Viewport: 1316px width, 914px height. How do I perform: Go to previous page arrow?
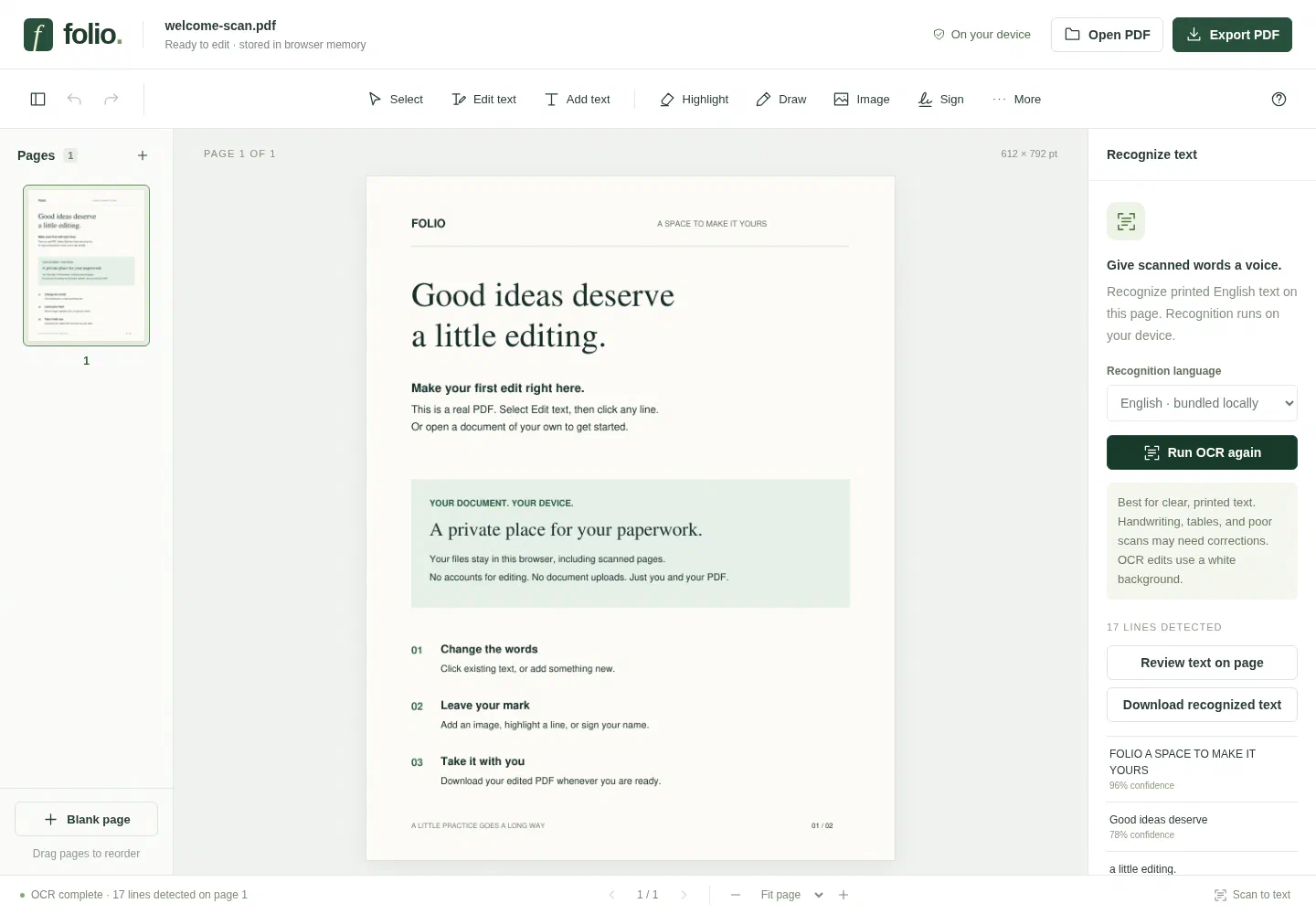(611, 895)
